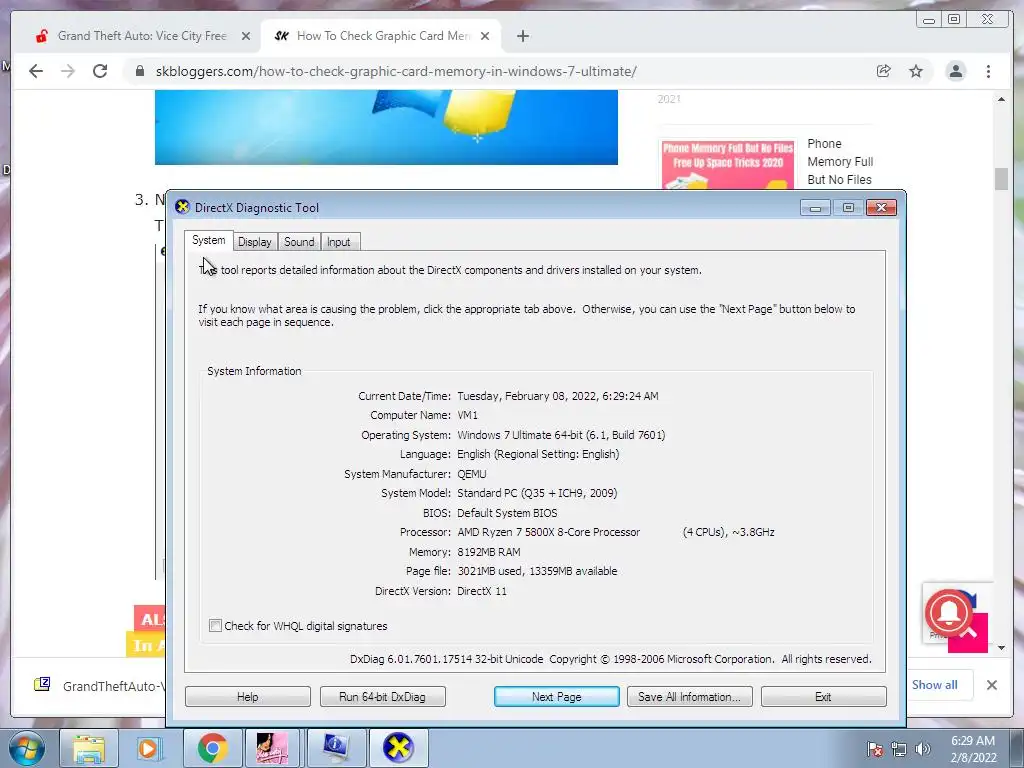
Task: Select the System tab in DxDiag
Action: point(208,240)
